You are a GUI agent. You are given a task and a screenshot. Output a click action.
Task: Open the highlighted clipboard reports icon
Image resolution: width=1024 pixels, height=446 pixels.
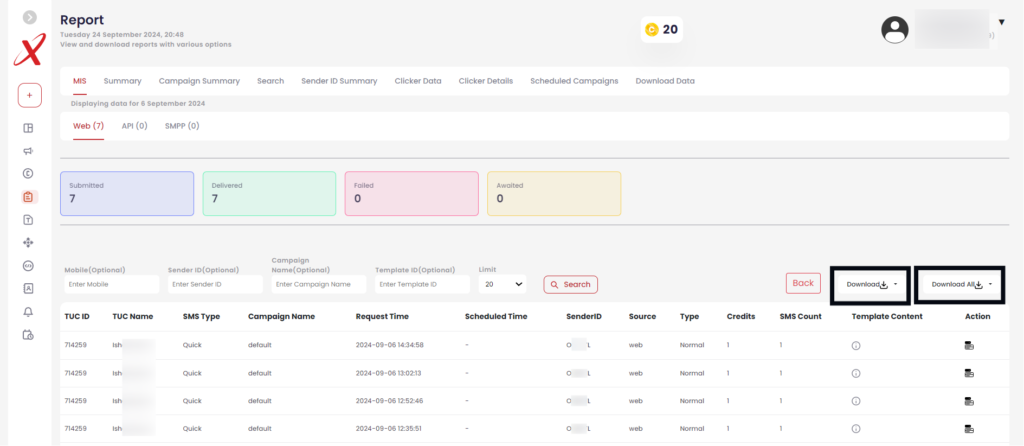28,197
